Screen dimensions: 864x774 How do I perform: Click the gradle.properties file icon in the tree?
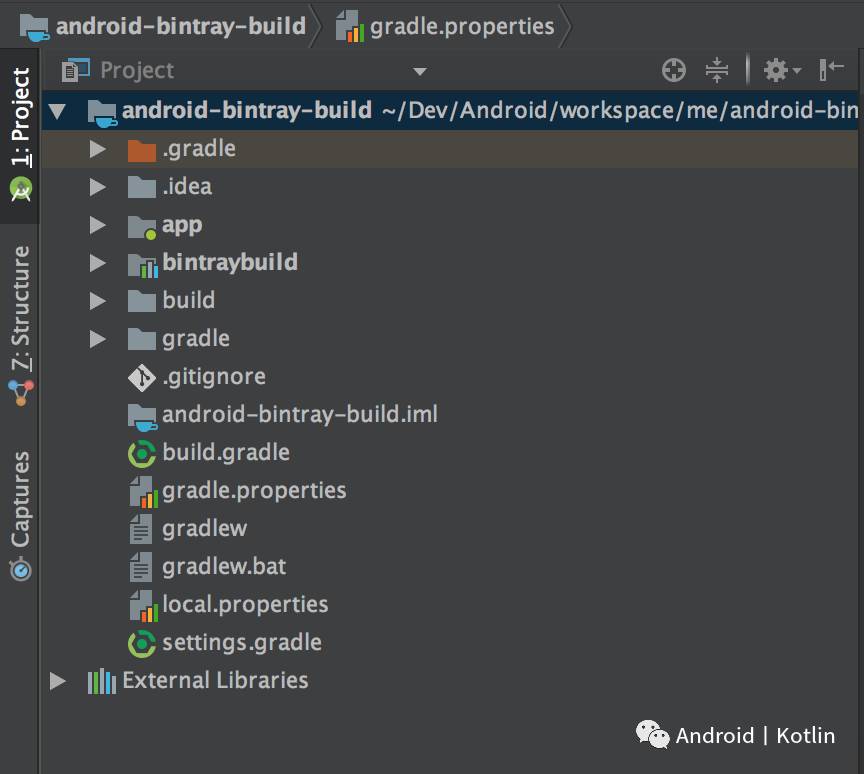point(143,492)
